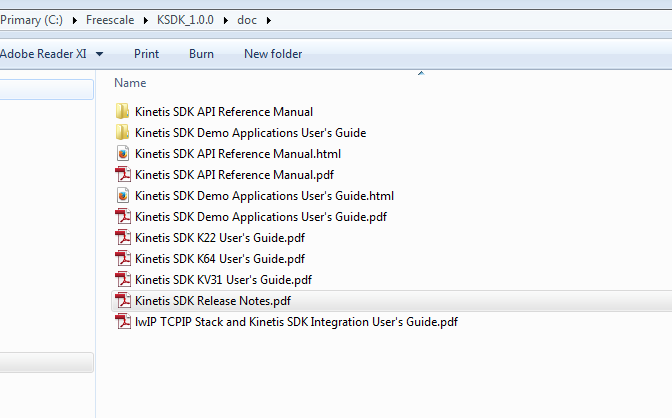Click the KV31 User's Guide PDF icon
The width and height of the screenshot is (672, 418).
tap(123, 280)
